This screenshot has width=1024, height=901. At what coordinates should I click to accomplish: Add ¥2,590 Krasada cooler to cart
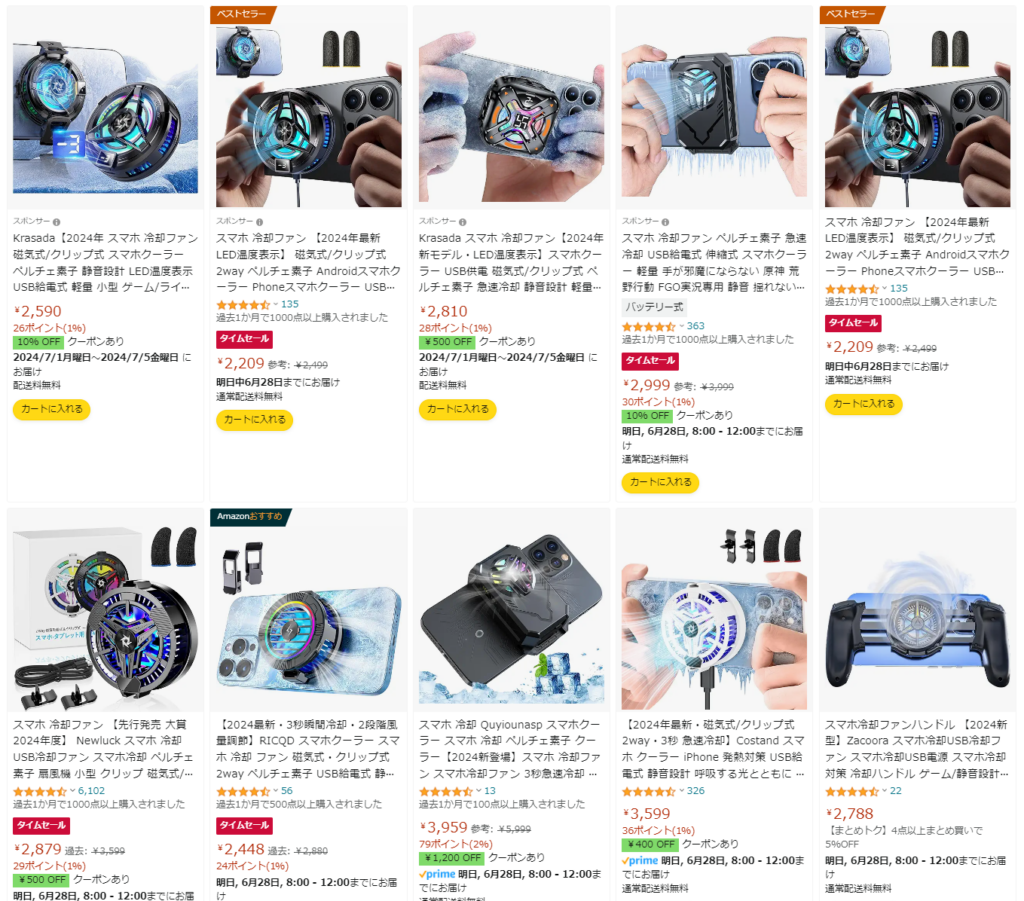tap(52, 409)
